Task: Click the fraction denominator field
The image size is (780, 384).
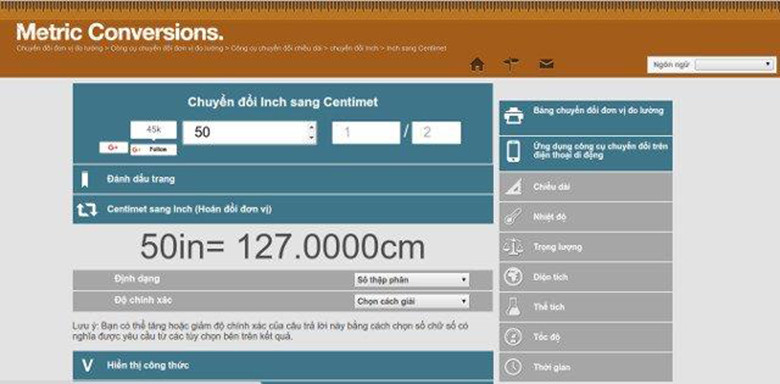Action: [436, 133]
